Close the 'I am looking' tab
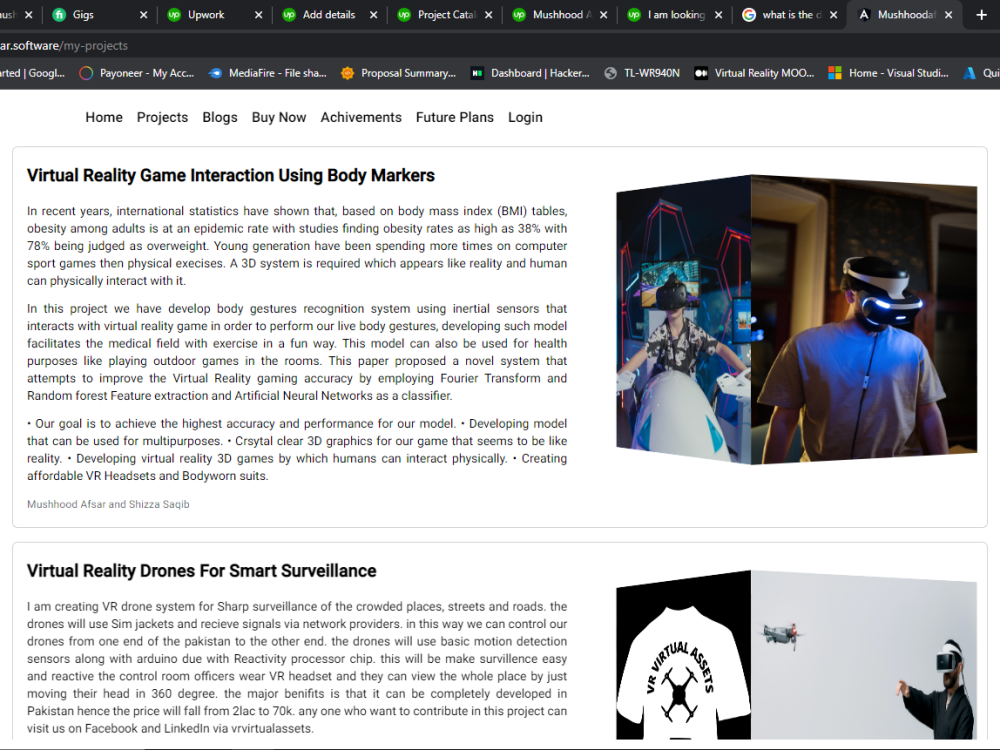Image resolution: width=1000 pixels, height=750 pixels. coord(719,15)
